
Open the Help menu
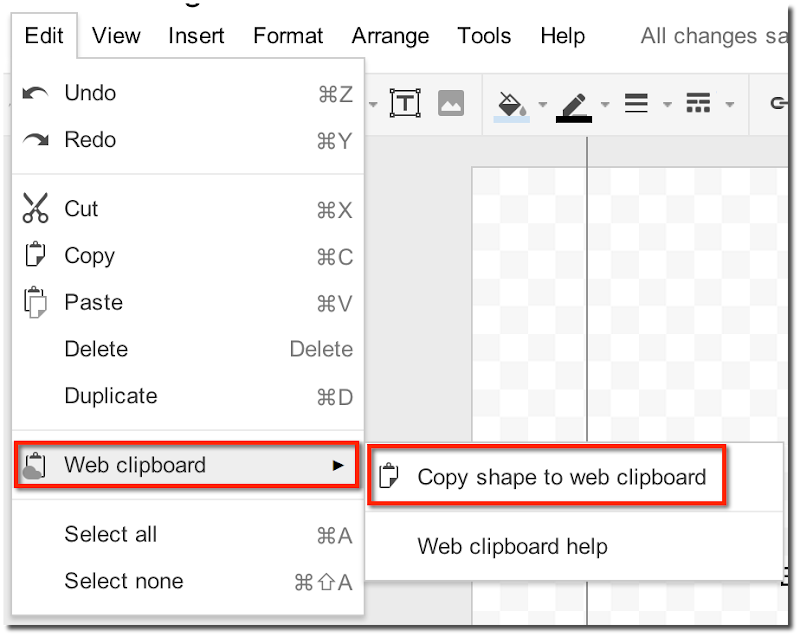click(x=562, y=37)
